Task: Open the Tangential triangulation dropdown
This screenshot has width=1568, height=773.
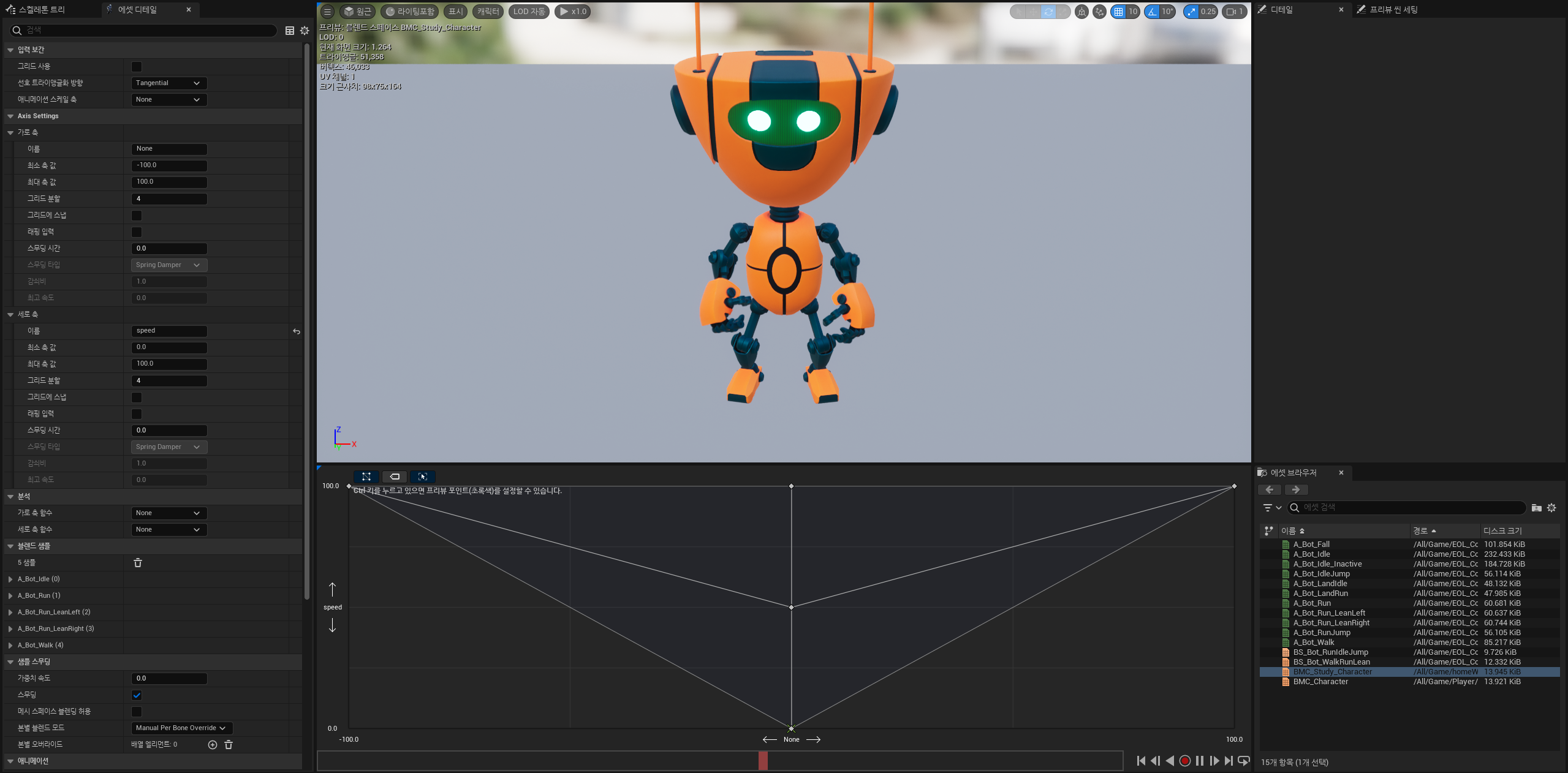Action: coord(169,83)
